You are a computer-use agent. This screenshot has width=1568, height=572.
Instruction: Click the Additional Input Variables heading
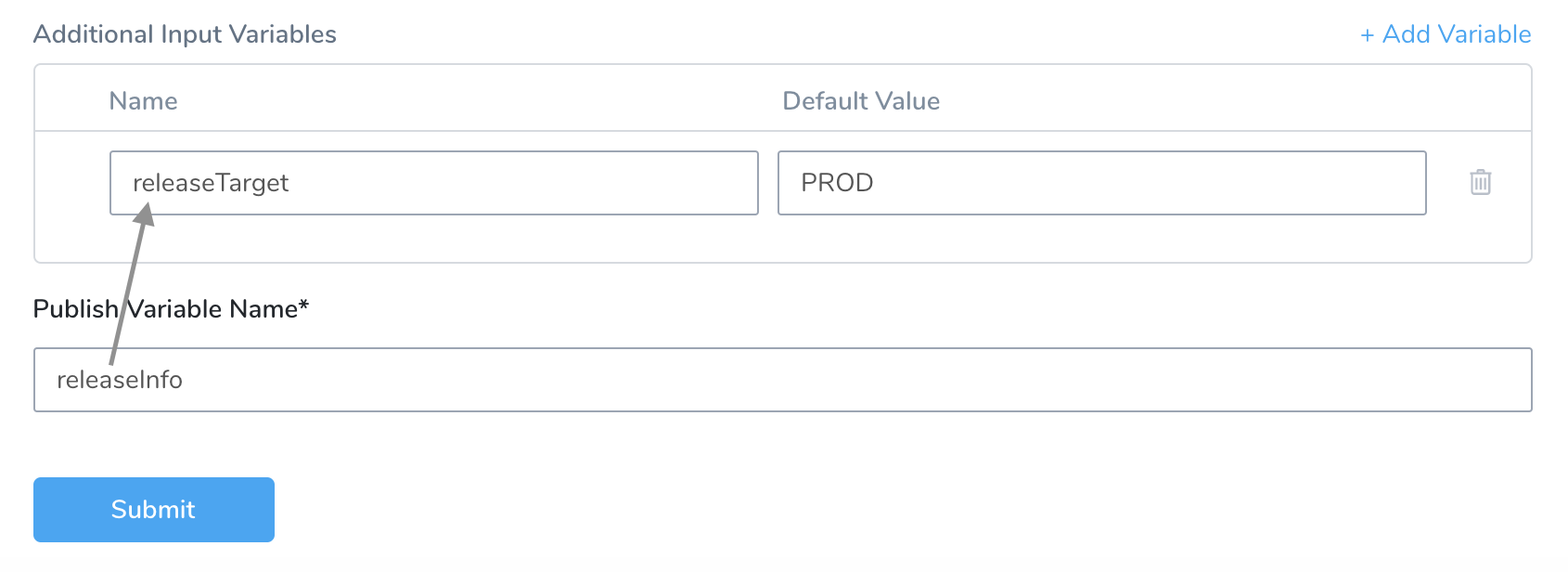tap(185, 34)
